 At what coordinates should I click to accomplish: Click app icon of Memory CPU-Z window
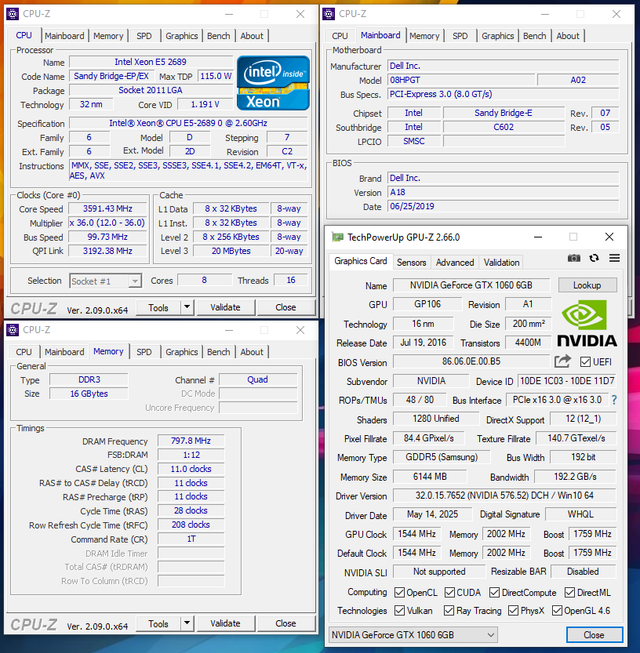[12, 330]
